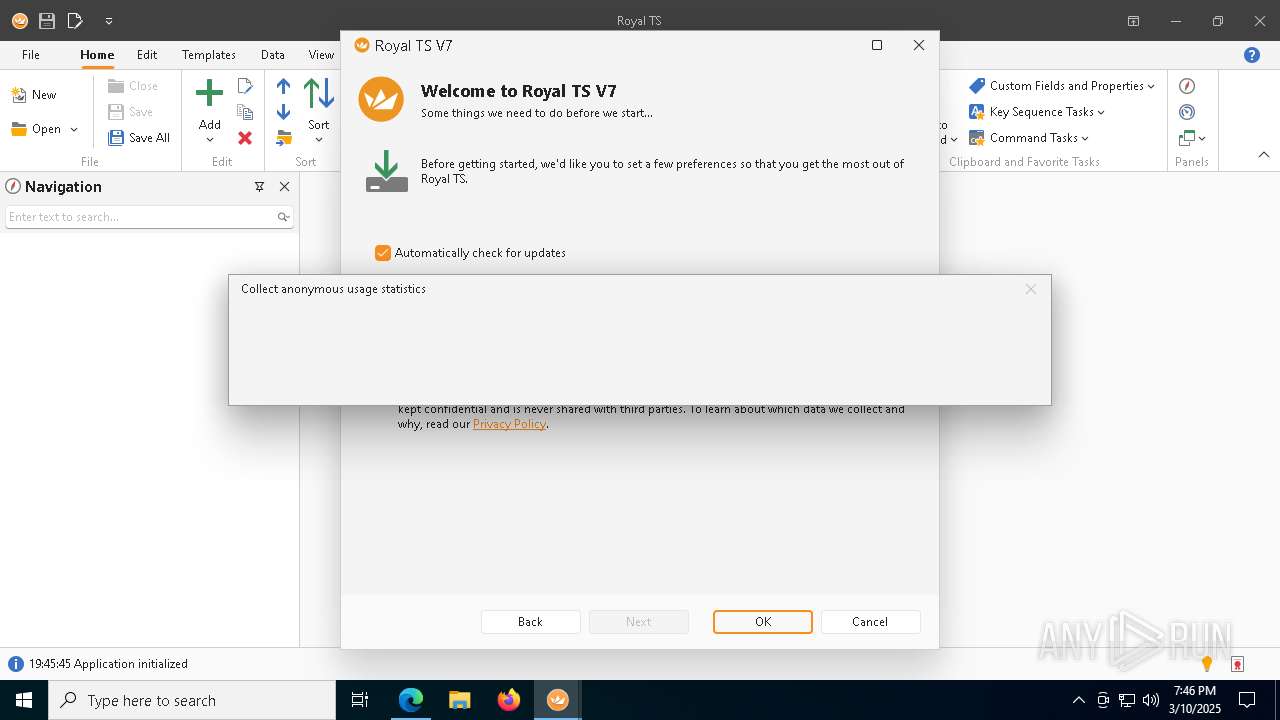Click the search magnifier icon in Navigation

click(283, 217)
